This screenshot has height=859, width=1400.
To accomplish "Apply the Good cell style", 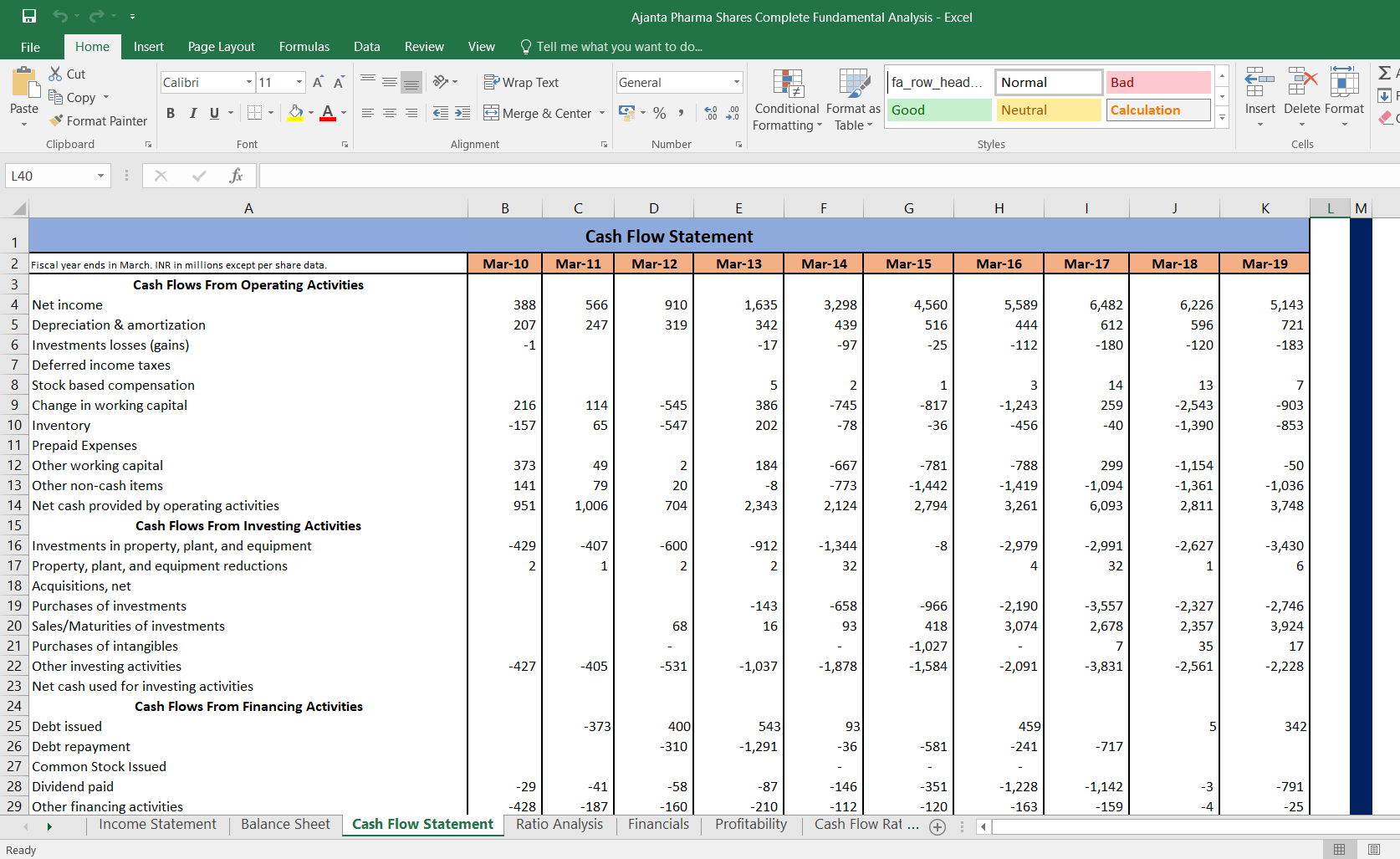I will 939,110.
